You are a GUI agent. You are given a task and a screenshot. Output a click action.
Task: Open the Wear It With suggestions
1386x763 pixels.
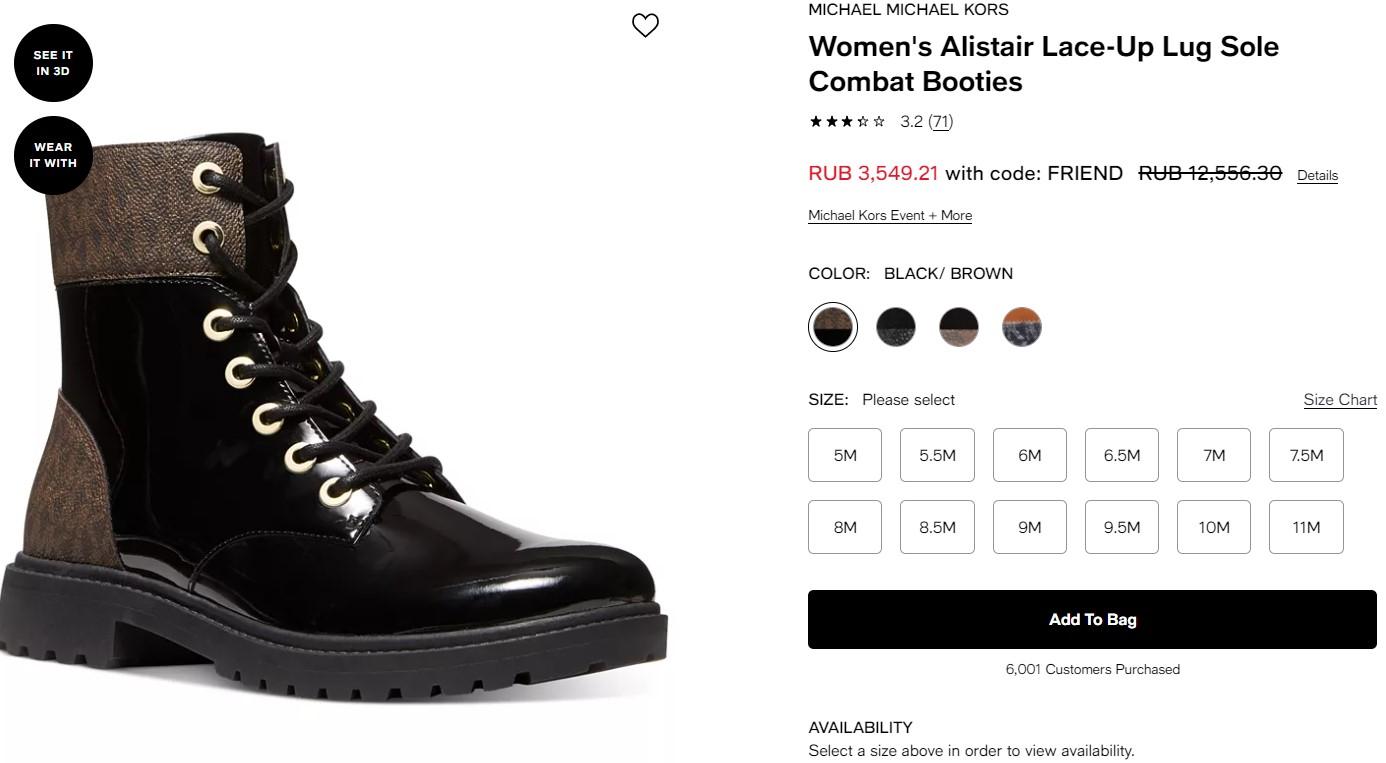53,155
